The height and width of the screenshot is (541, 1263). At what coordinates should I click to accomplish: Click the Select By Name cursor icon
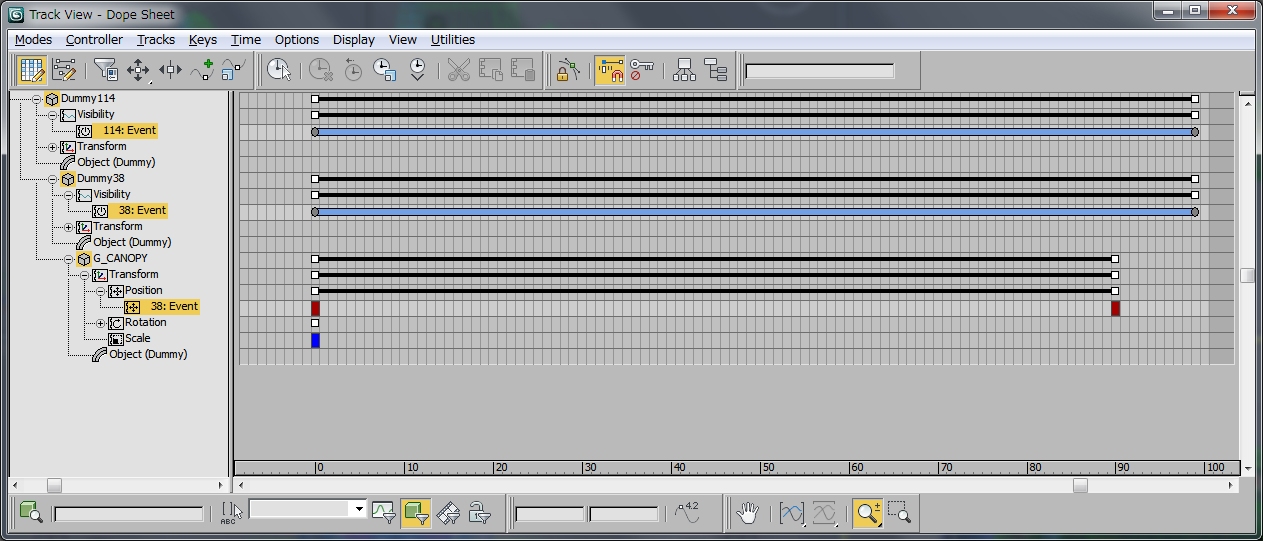[231, 513]
